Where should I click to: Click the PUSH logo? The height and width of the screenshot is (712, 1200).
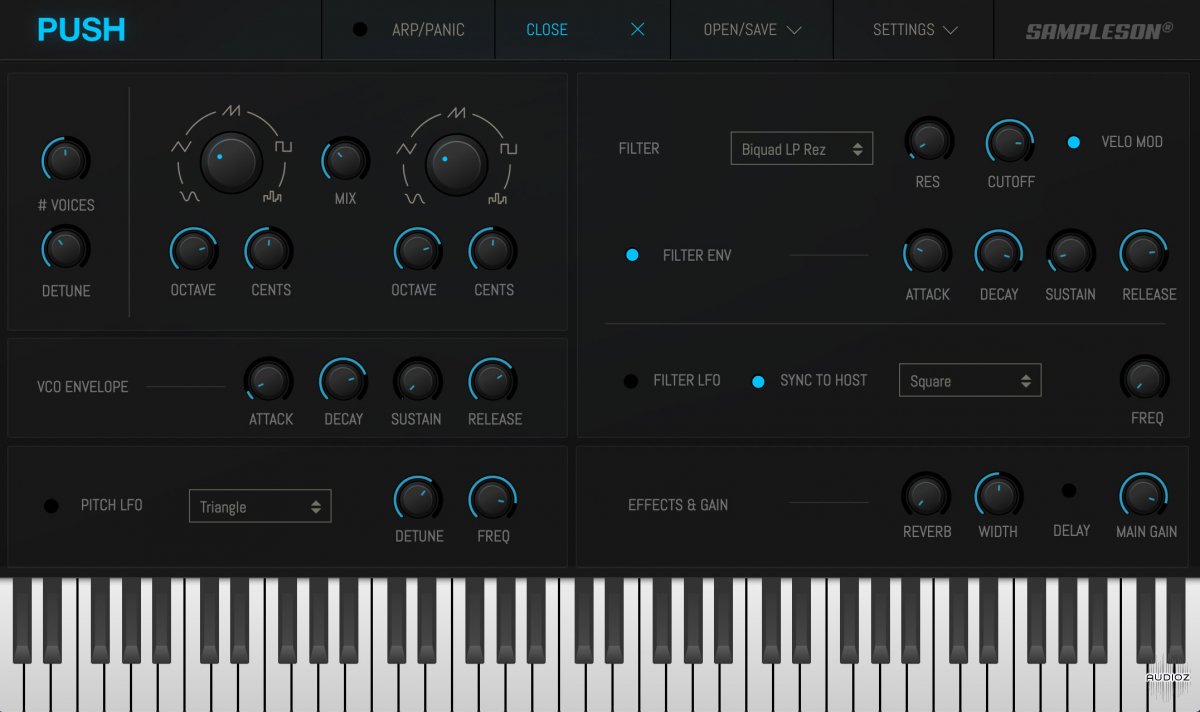82,29
